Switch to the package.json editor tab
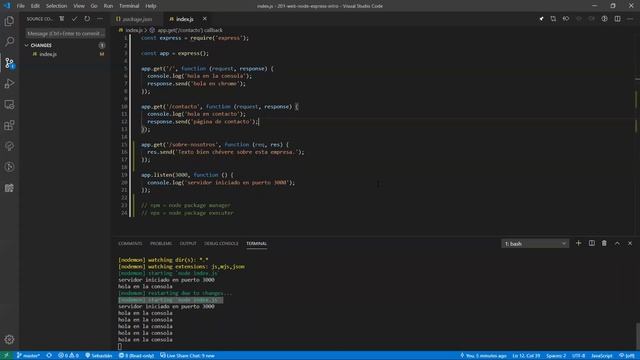 pyautogui.click(x=137, y=19)
